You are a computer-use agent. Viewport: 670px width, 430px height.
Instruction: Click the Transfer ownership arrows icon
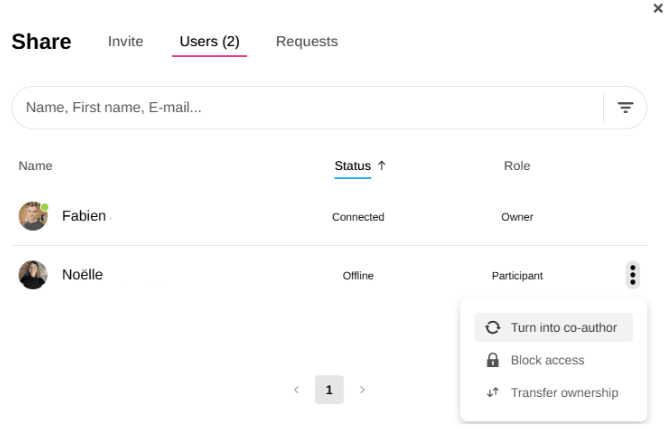pyautogui.click(x=492, y=393)
